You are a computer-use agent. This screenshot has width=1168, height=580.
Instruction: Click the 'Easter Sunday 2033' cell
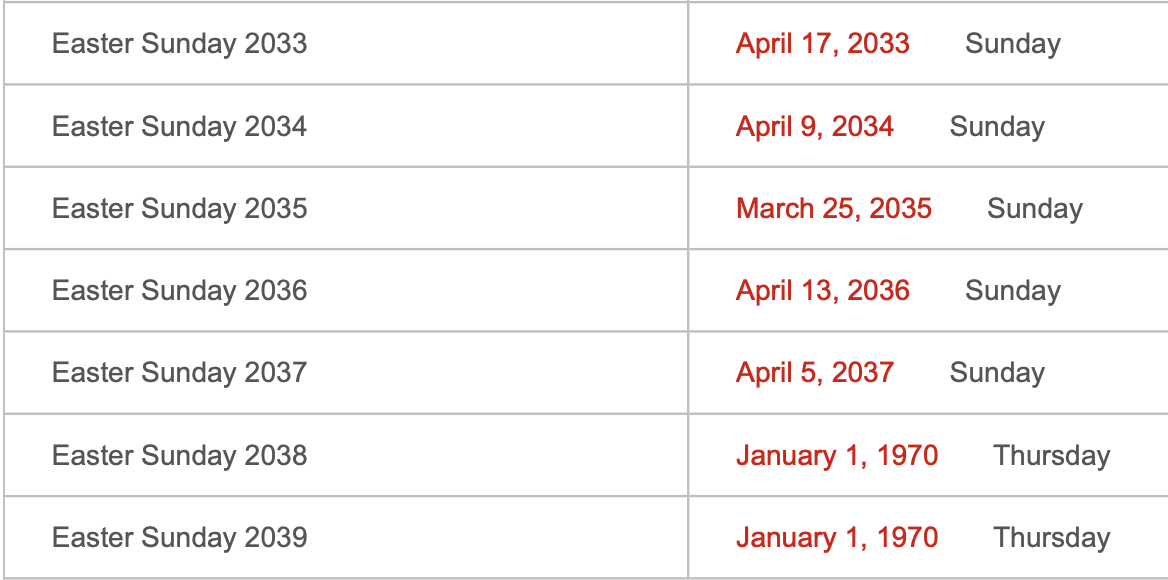click(x=180, y=44)
